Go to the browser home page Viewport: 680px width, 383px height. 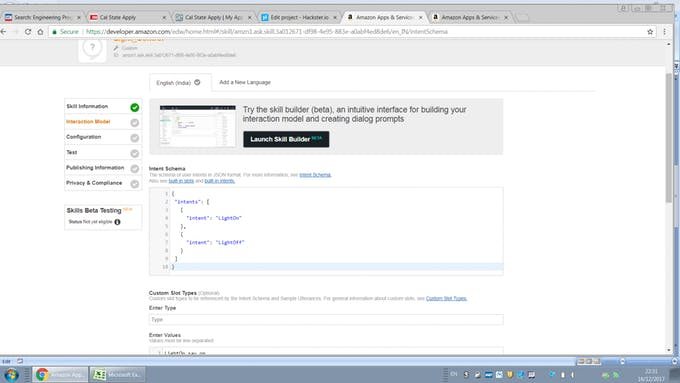coord(40,32)
